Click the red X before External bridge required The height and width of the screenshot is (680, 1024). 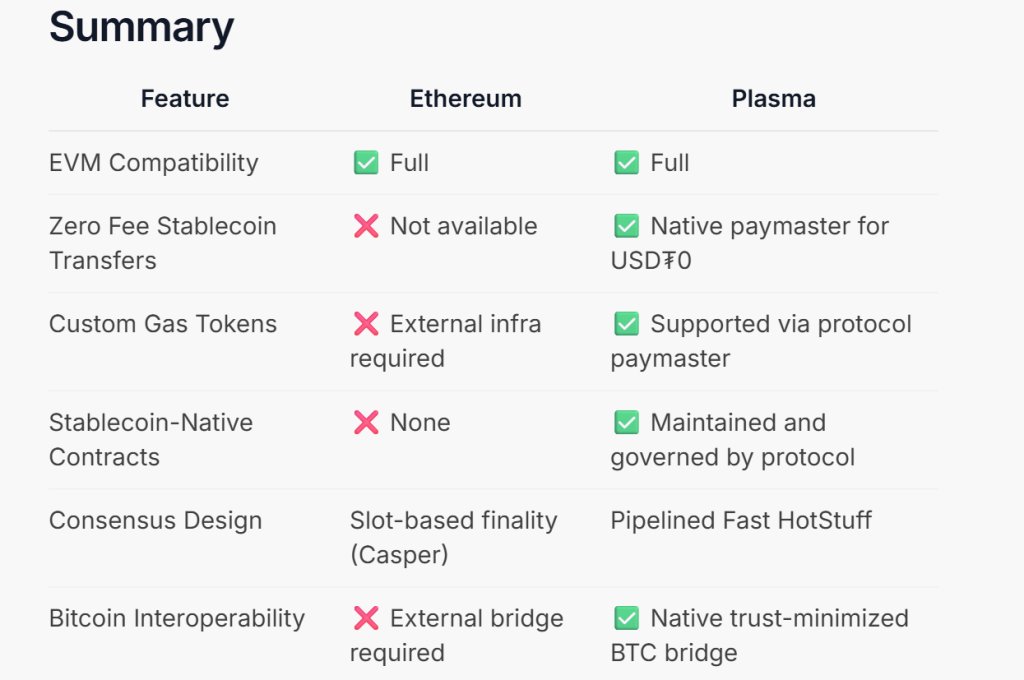[366, 618]
